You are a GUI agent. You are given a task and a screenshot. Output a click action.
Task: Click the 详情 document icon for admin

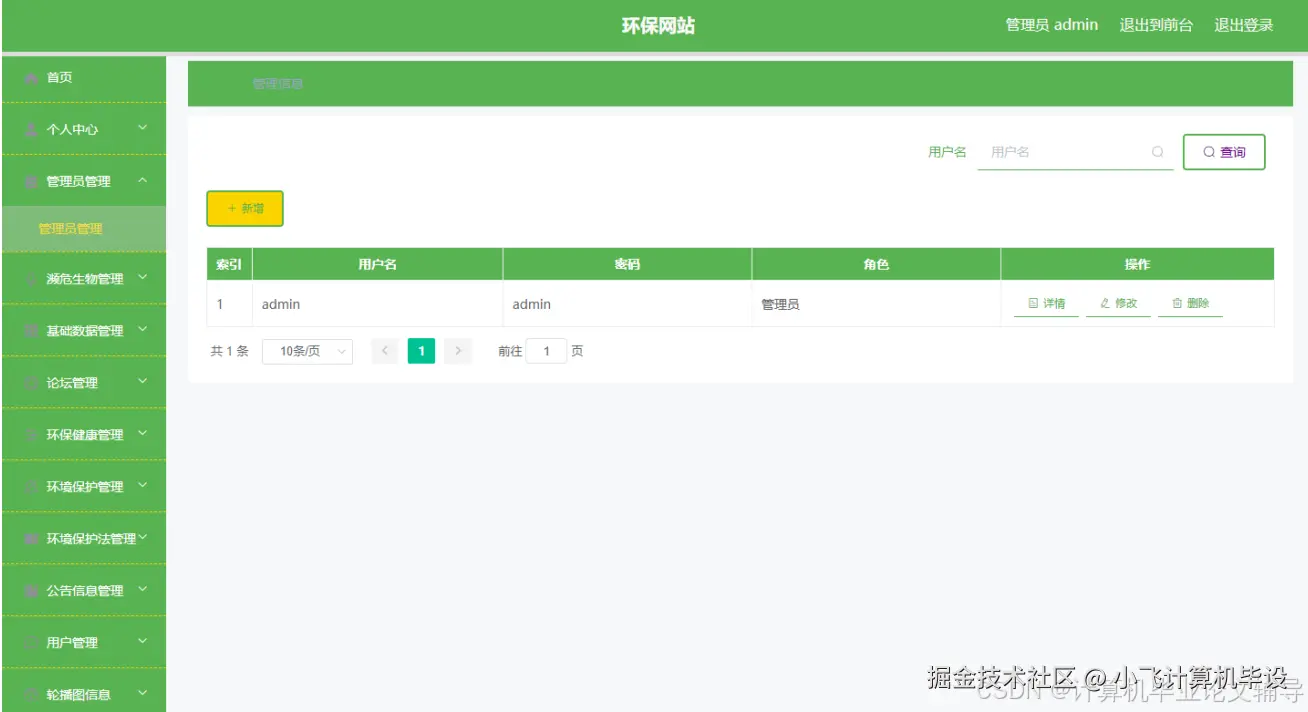point(1033,303)
